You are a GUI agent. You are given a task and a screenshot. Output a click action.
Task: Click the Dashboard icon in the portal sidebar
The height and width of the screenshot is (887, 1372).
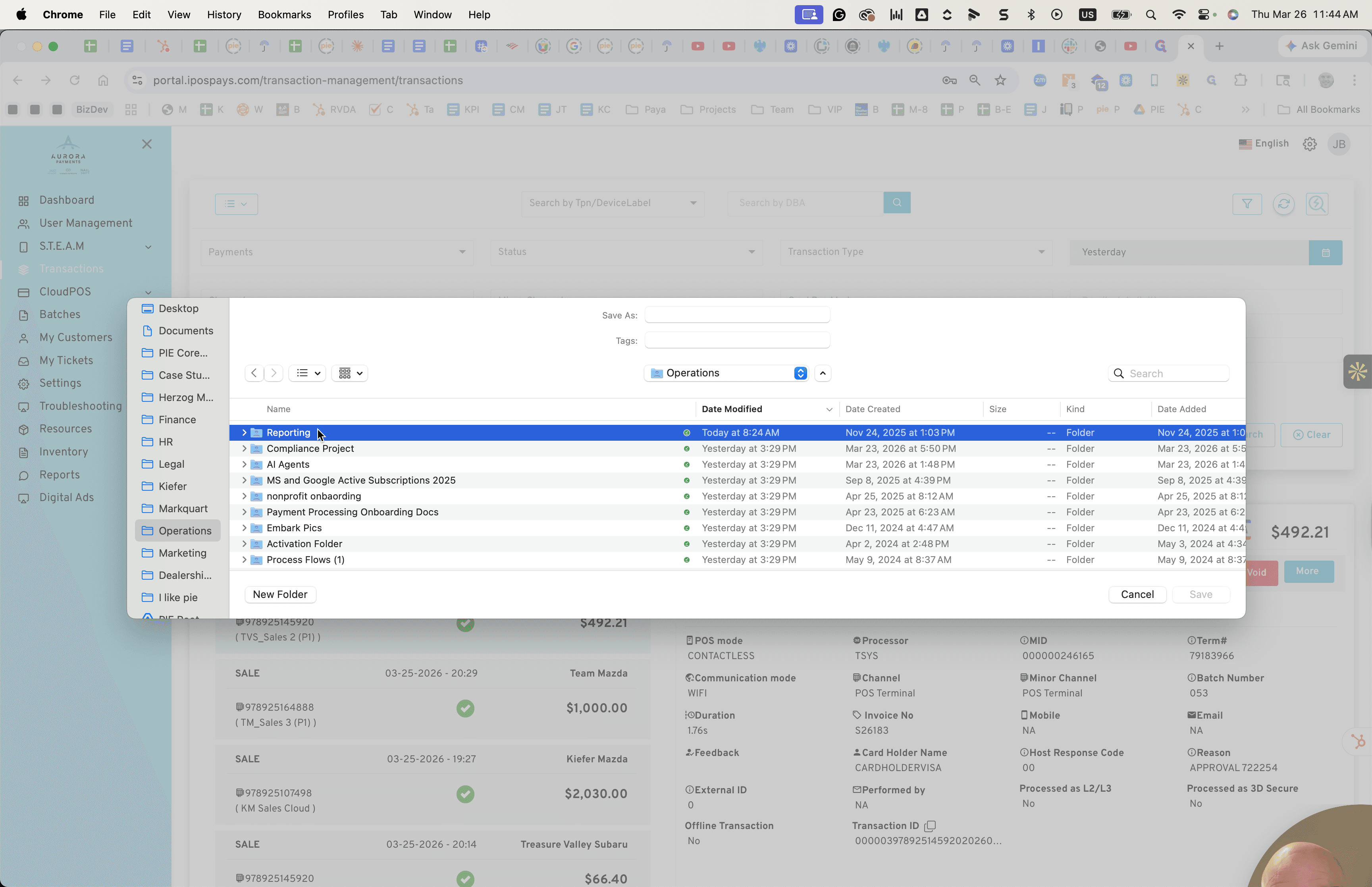(x=23, y=201)
